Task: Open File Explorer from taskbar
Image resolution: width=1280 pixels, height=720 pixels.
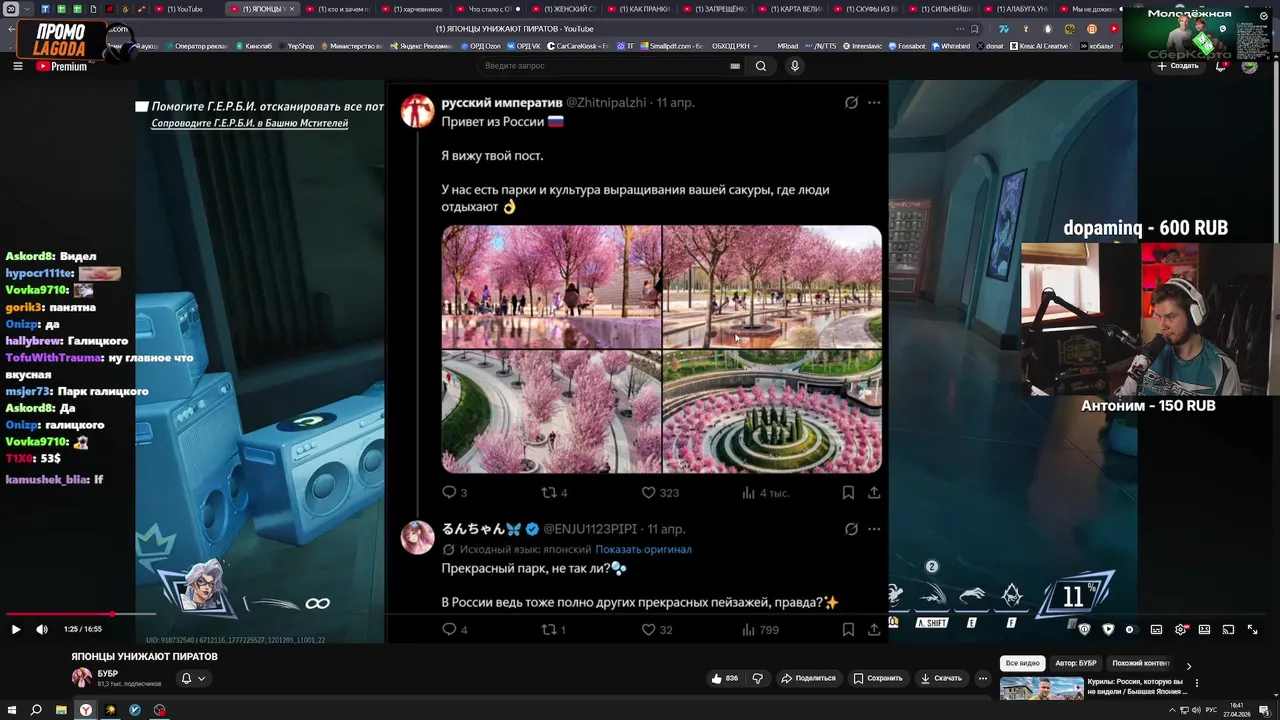Action: click(x=61, y=710)
